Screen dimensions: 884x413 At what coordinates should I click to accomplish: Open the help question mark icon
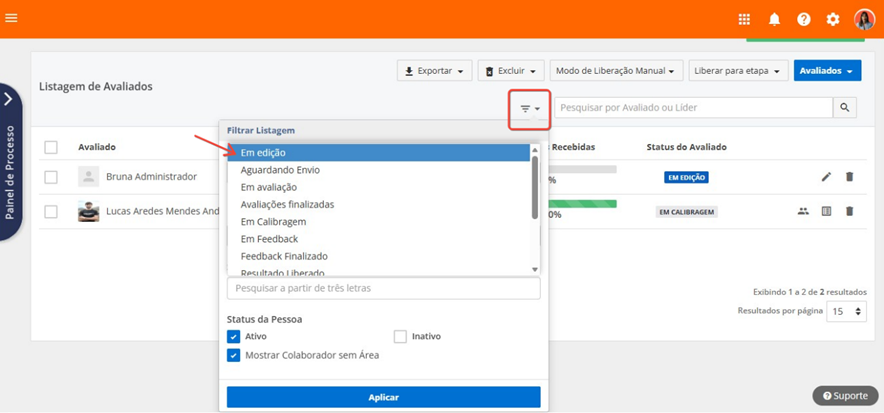pos(804,19)
